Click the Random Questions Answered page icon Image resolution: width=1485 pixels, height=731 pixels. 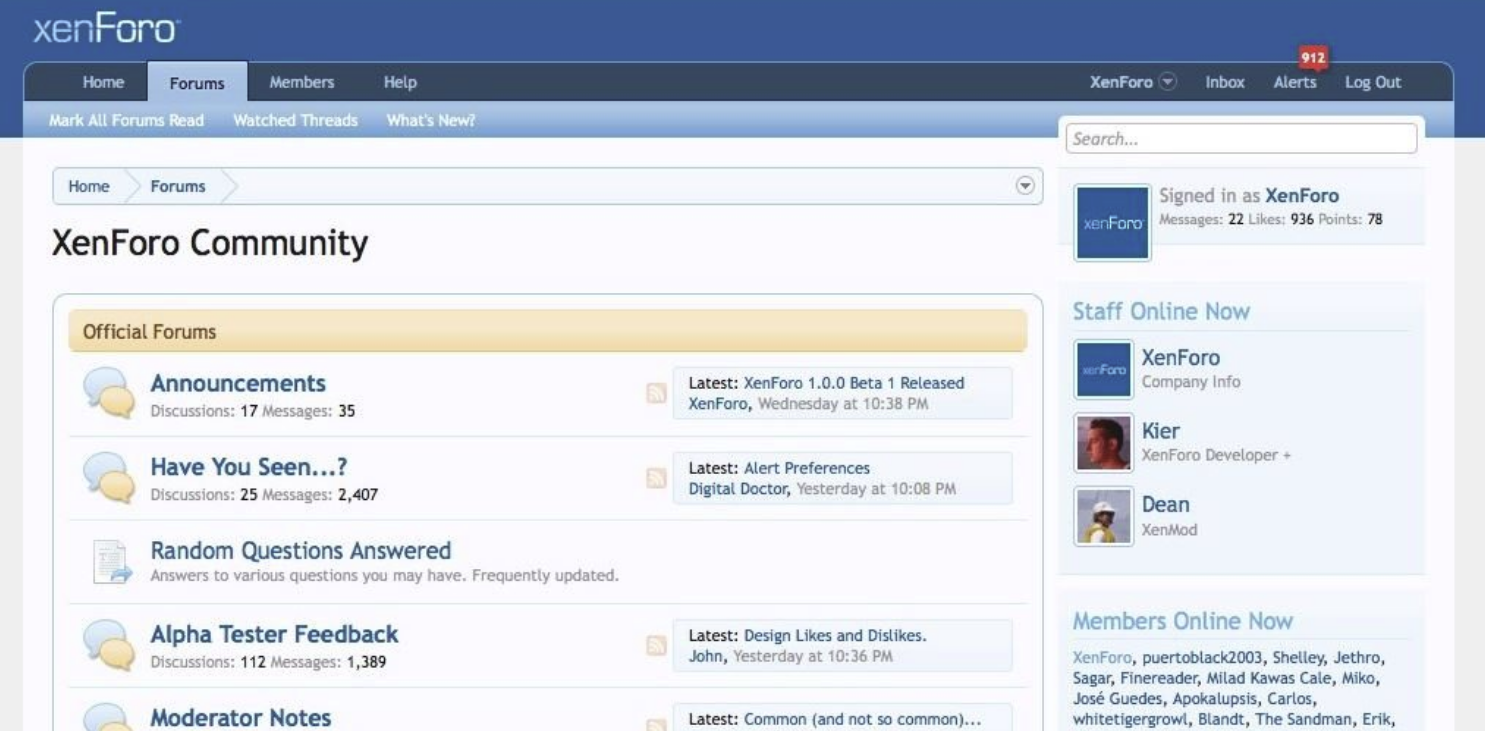pos(111,561)
